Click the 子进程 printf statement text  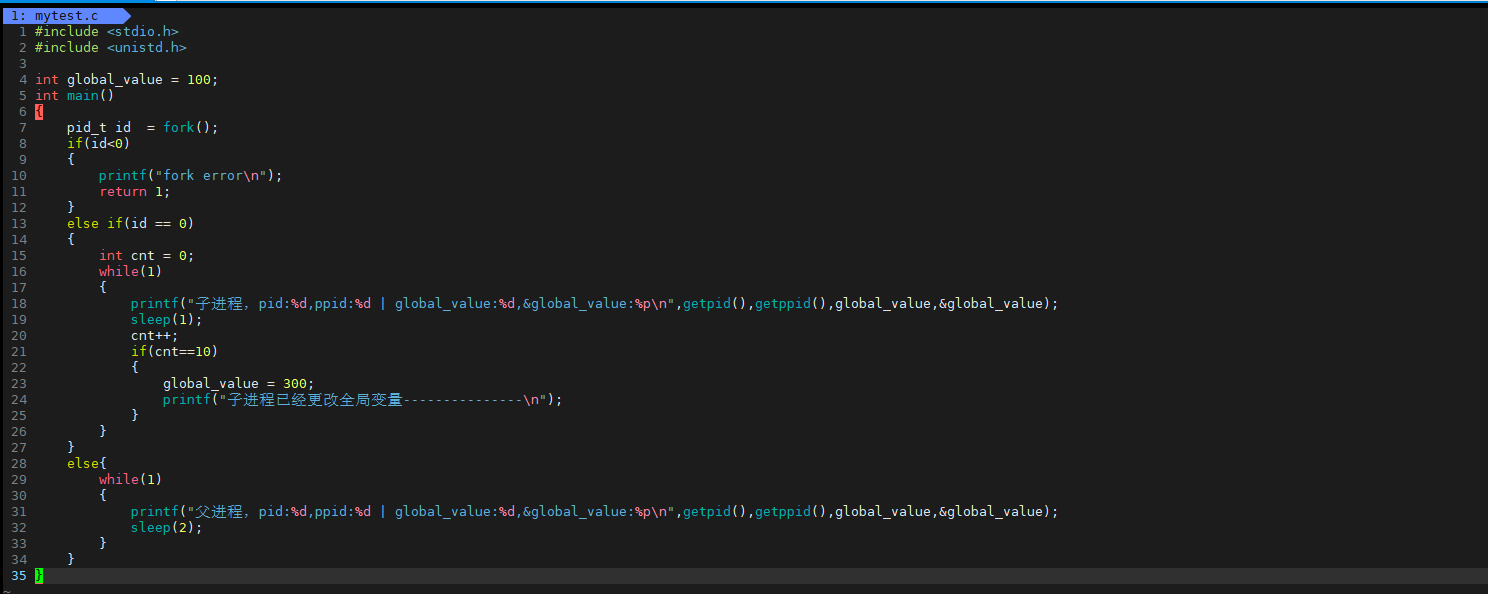(594, 304)
